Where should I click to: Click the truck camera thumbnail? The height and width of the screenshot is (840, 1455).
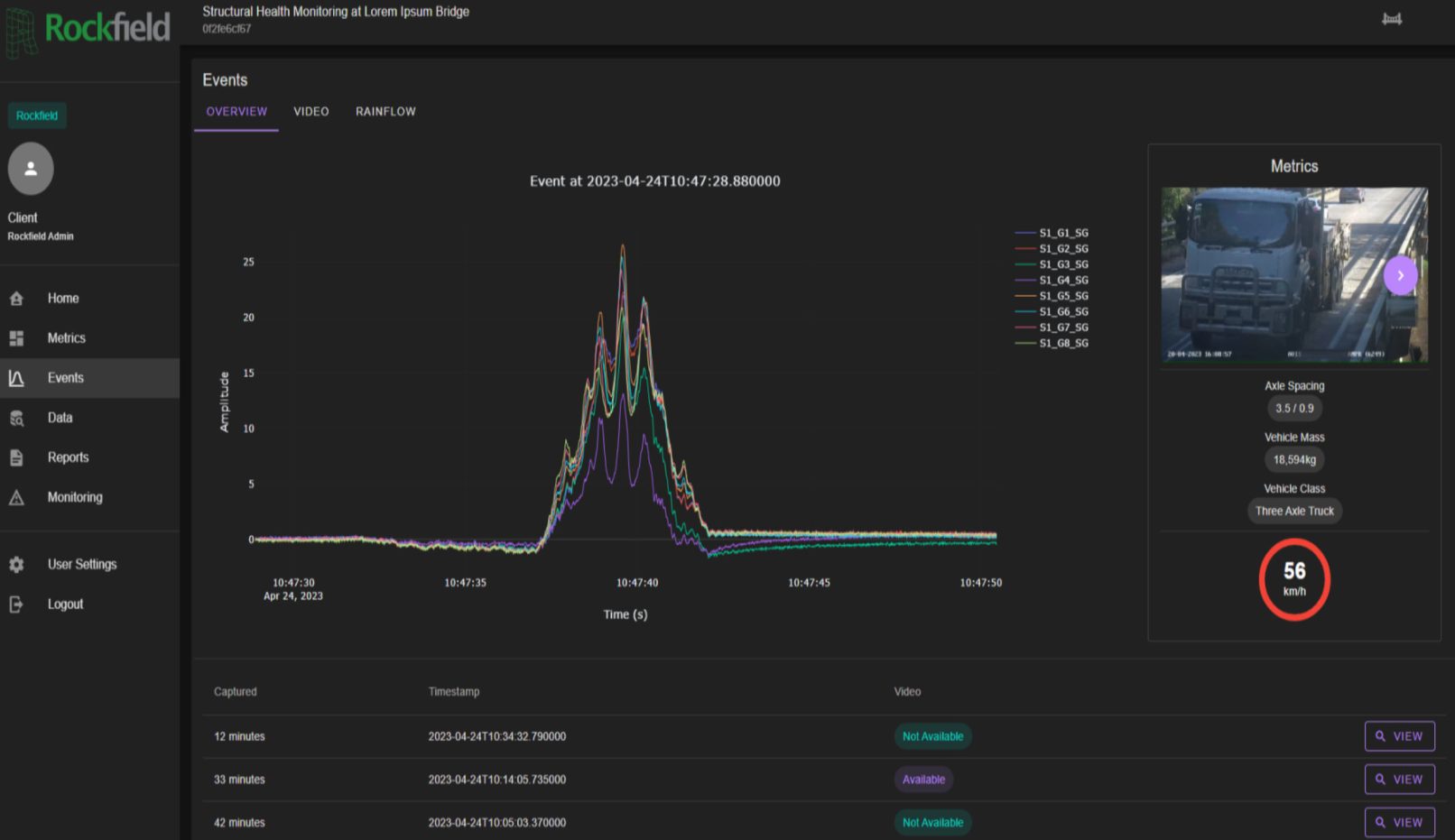pyautogui.click(x=1273, y=274)
